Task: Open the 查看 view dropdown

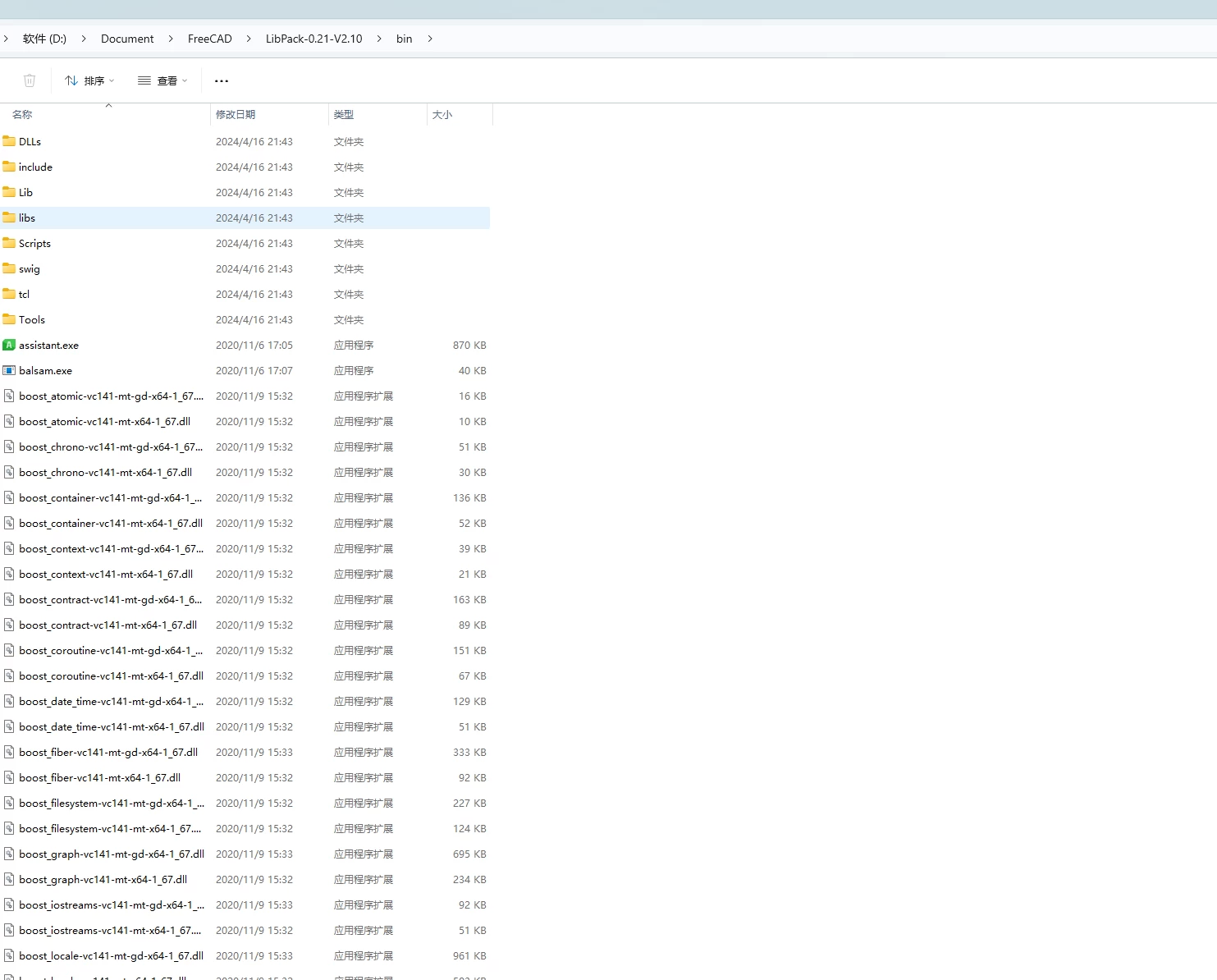Action: pyautogui.click(x=162, y=80)
